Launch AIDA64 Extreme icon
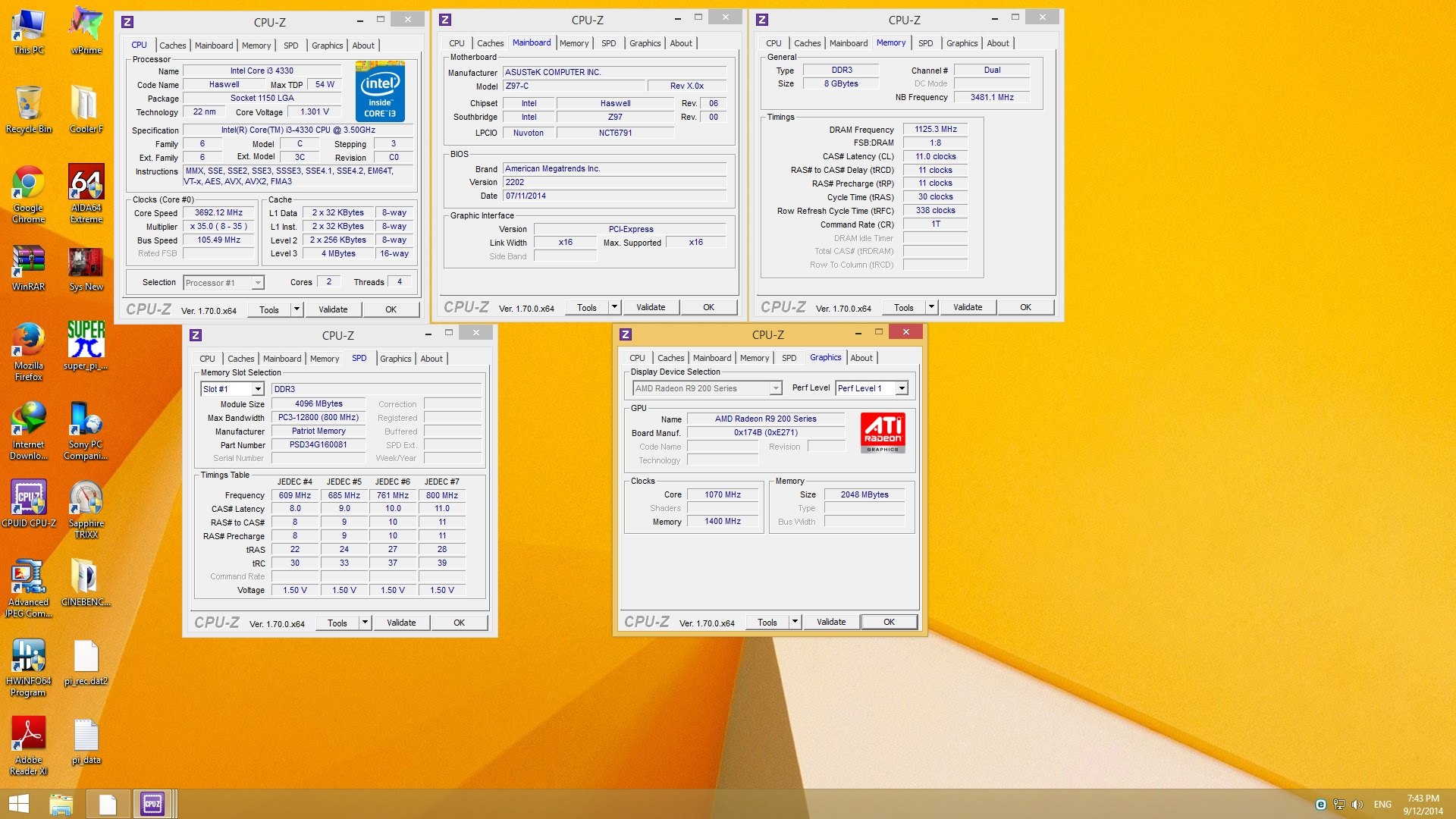 click(86, 193)
